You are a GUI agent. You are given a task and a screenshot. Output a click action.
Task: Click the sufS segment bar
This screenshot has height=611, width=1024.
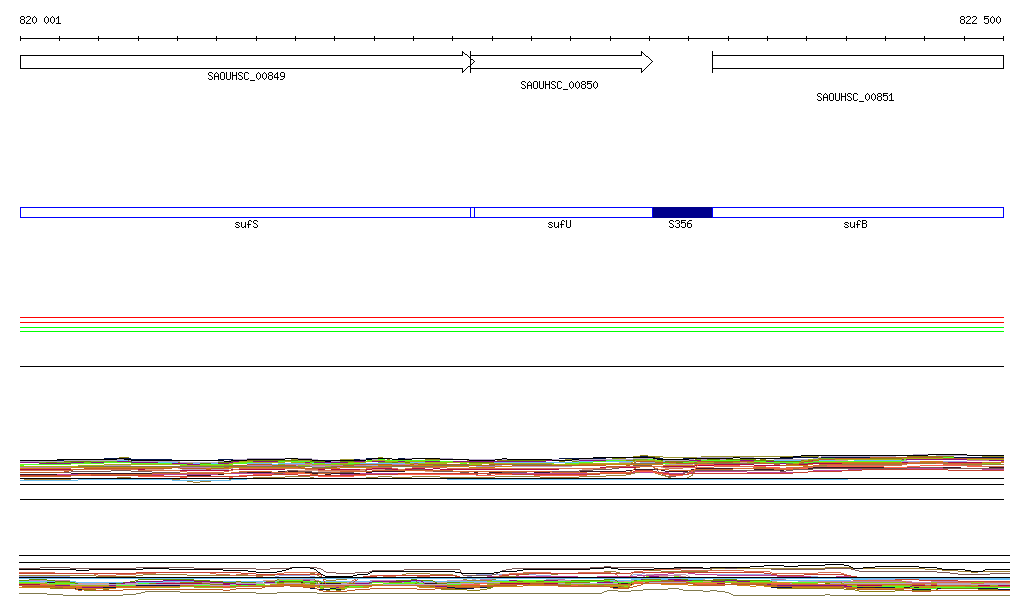[x=245, y=212]
